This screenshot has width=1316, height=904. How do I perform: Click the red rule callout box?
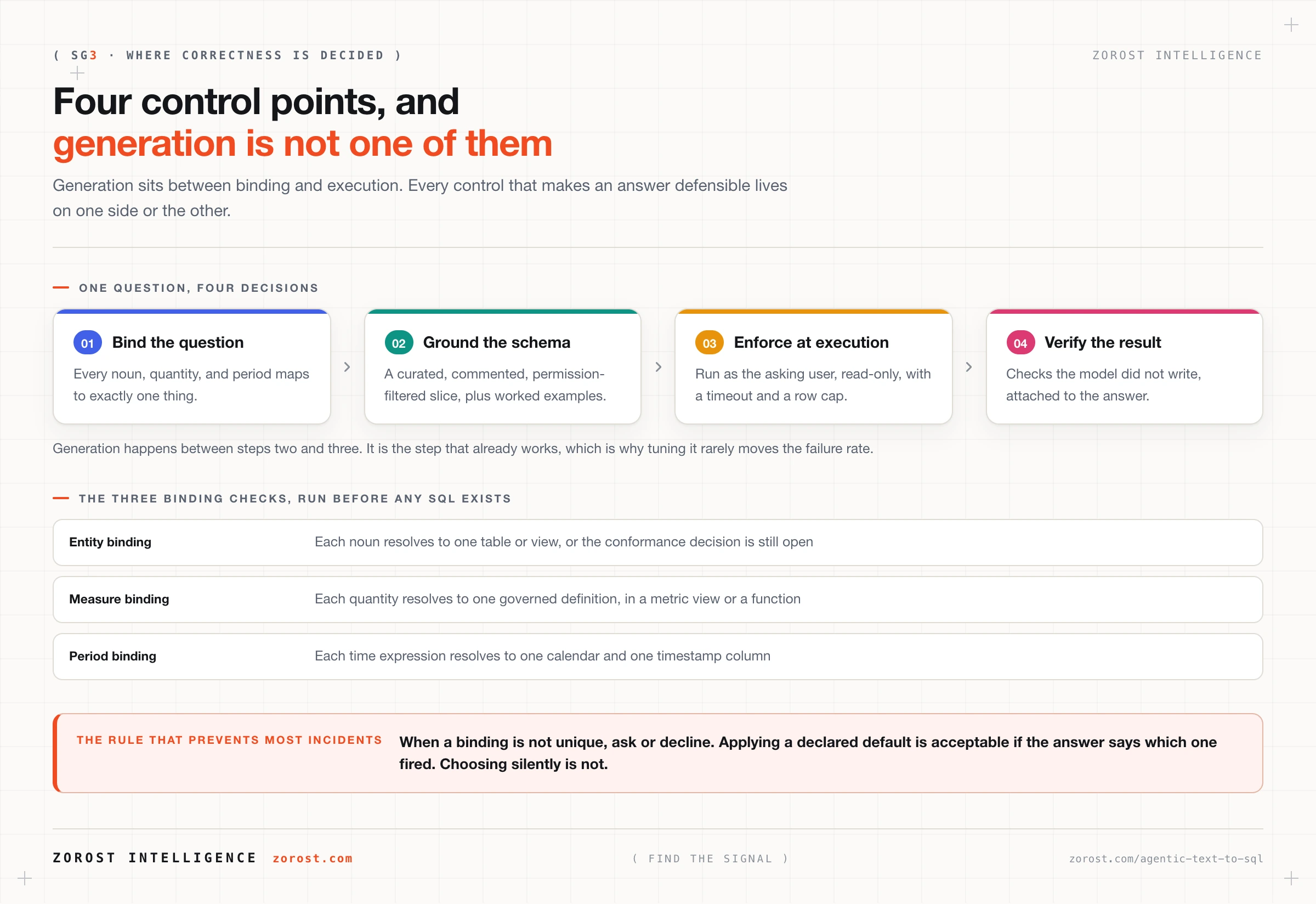pyautogui.click(x=657, y=753)
